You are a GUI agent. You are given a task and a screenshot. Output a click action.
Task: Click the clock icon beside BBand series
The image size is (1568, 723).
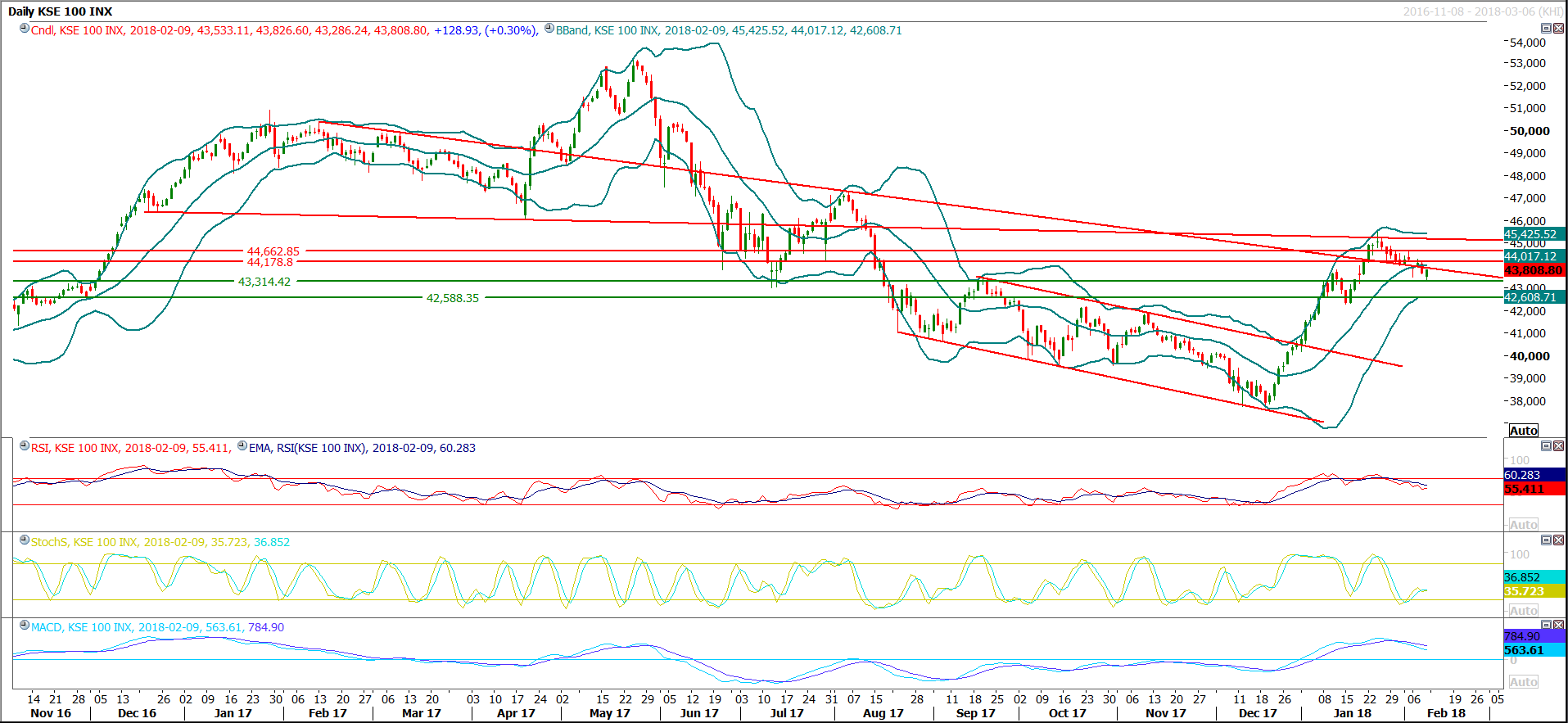[x=549, y=29]
